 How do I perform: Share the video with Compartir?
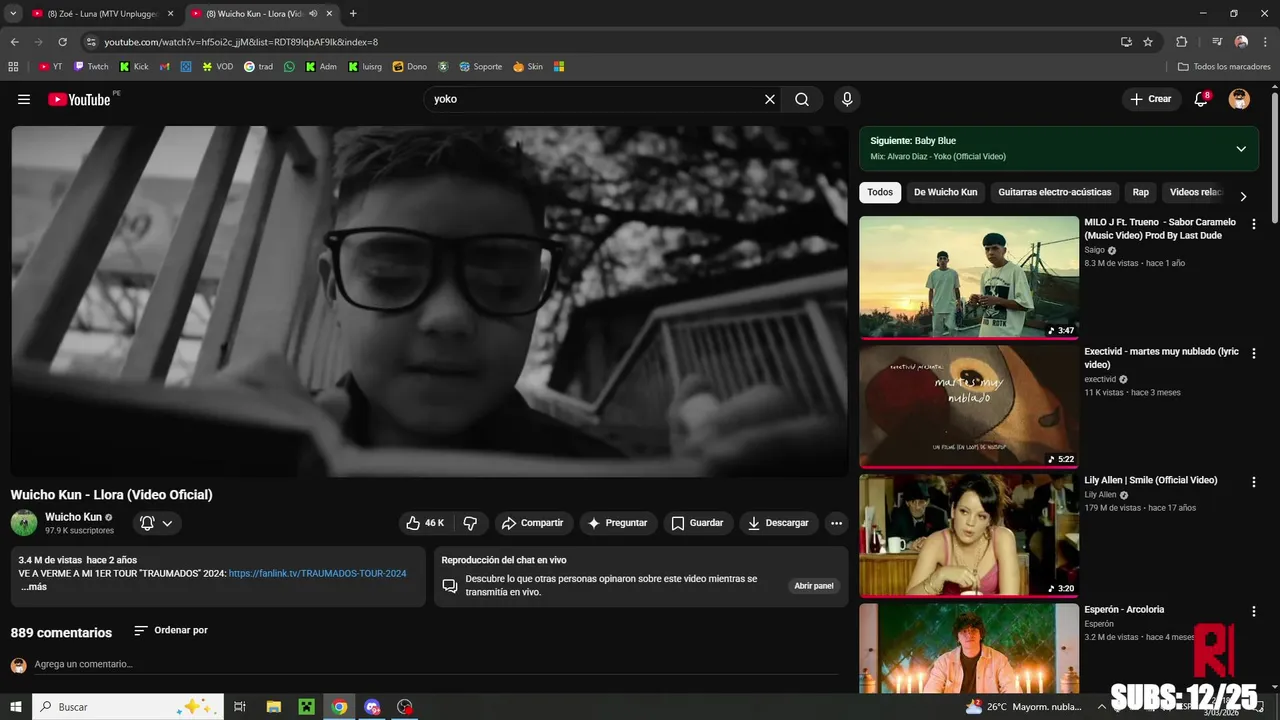click(533, 523)
